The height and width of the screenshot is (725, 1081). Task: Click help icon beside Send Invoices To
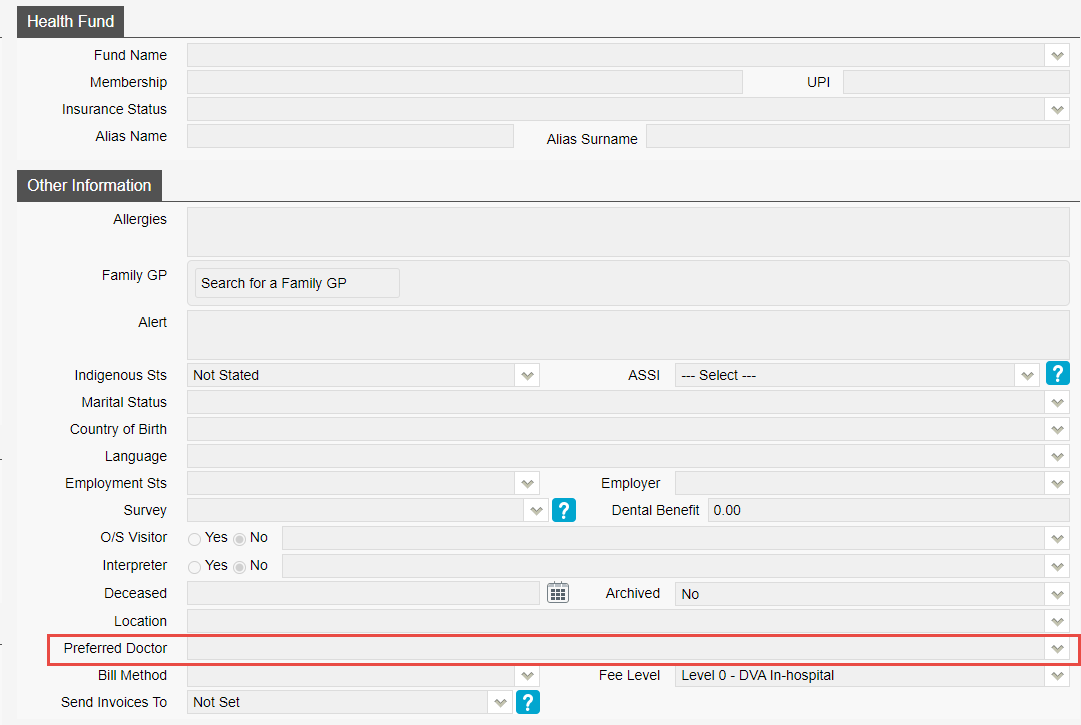(x=528, y=702)
